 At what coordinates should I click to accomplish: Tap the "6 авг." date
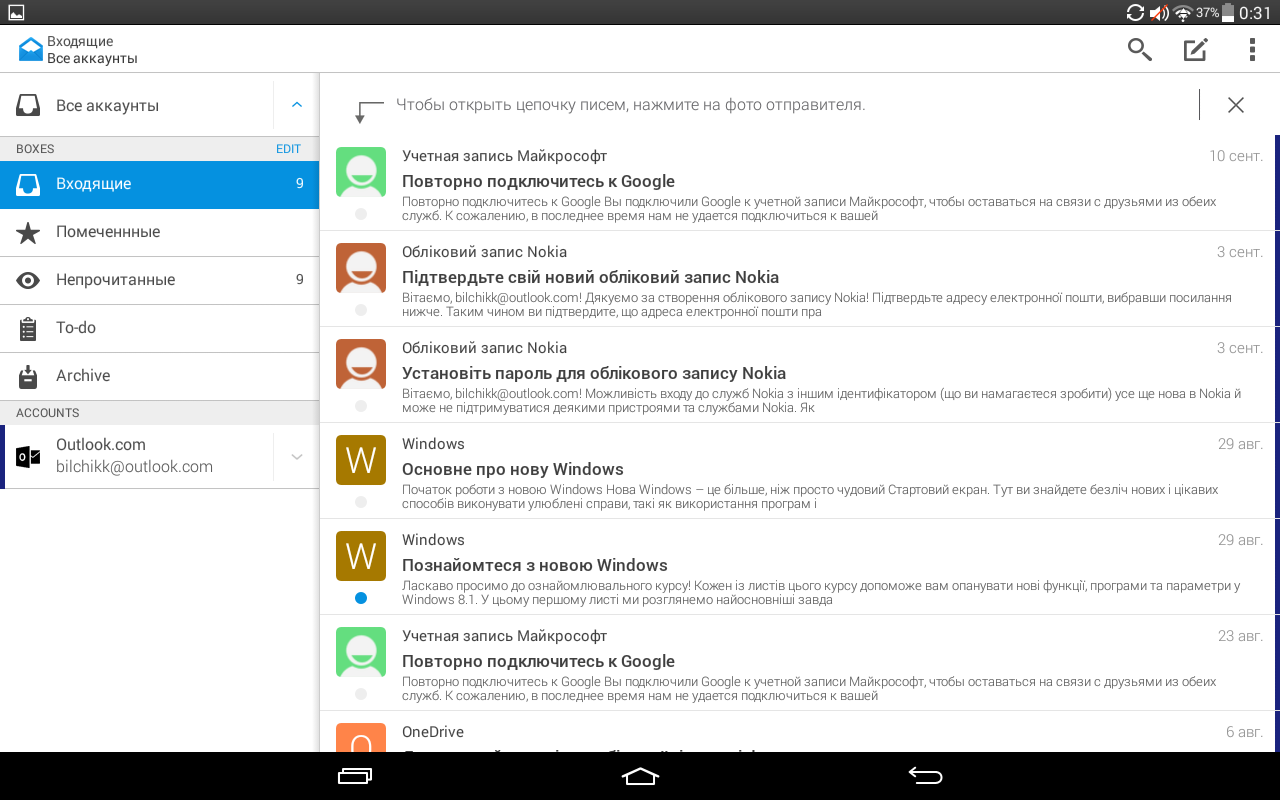[1244, 732]
